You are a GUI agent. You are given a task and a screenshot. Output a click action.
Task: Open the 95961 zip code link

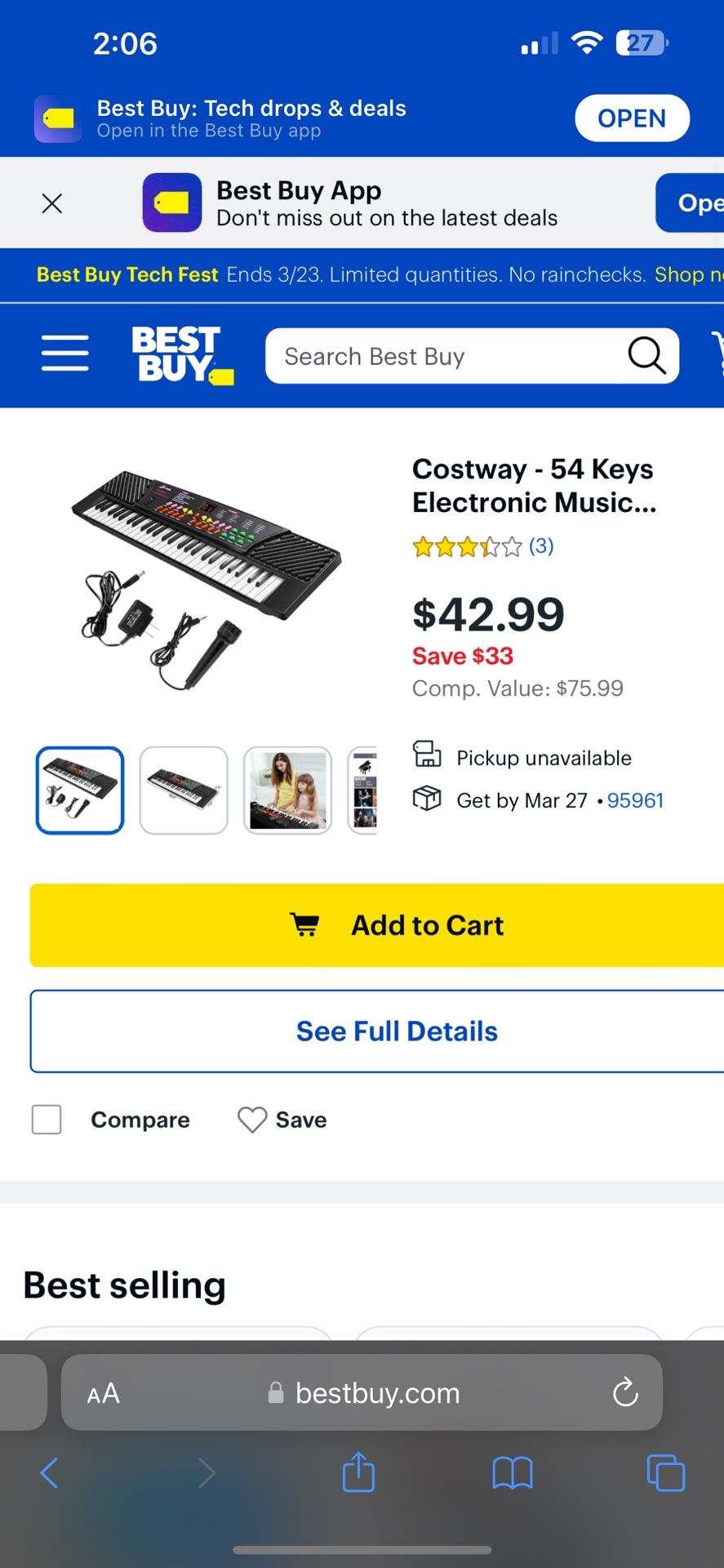(635, 800)
